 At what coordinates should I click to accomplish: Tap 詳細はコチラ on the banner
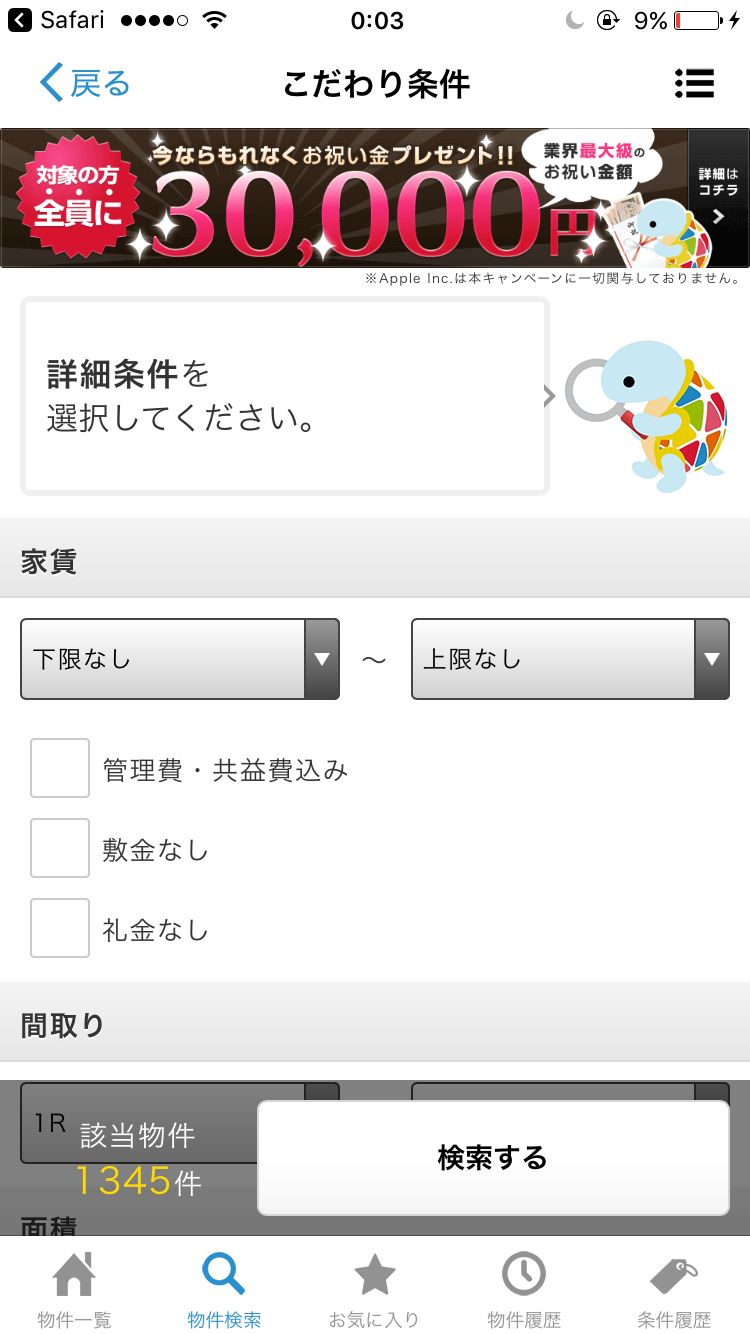click(x=718, y=198)
